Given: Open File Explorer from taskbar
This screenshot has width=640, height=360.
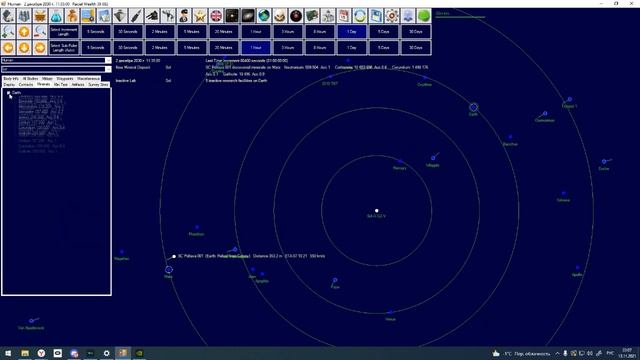Looking at the screenshot, I should [x=25, y=353].
